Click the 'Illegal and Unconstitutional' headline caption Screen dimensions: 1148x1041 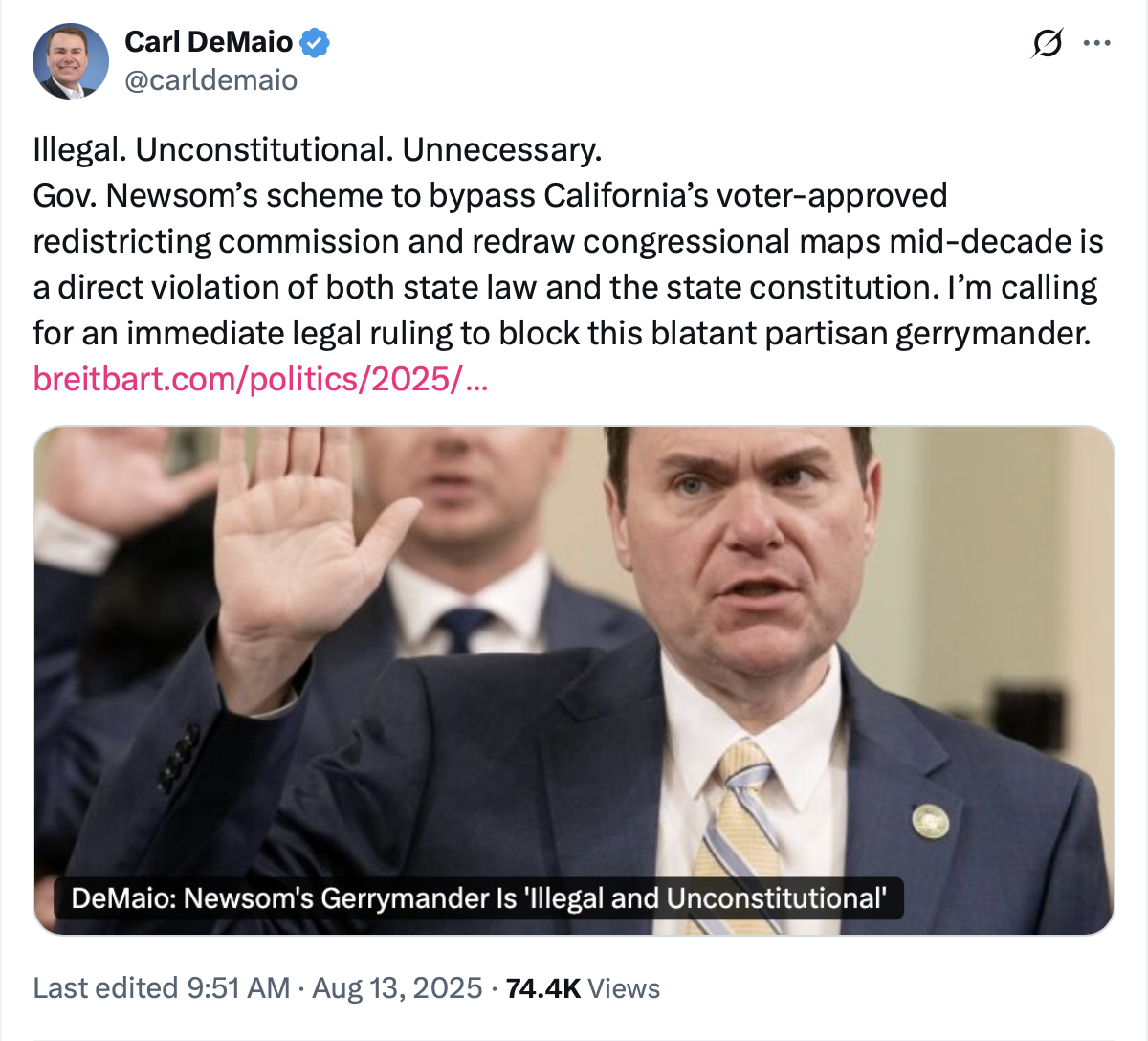point(478,898)
